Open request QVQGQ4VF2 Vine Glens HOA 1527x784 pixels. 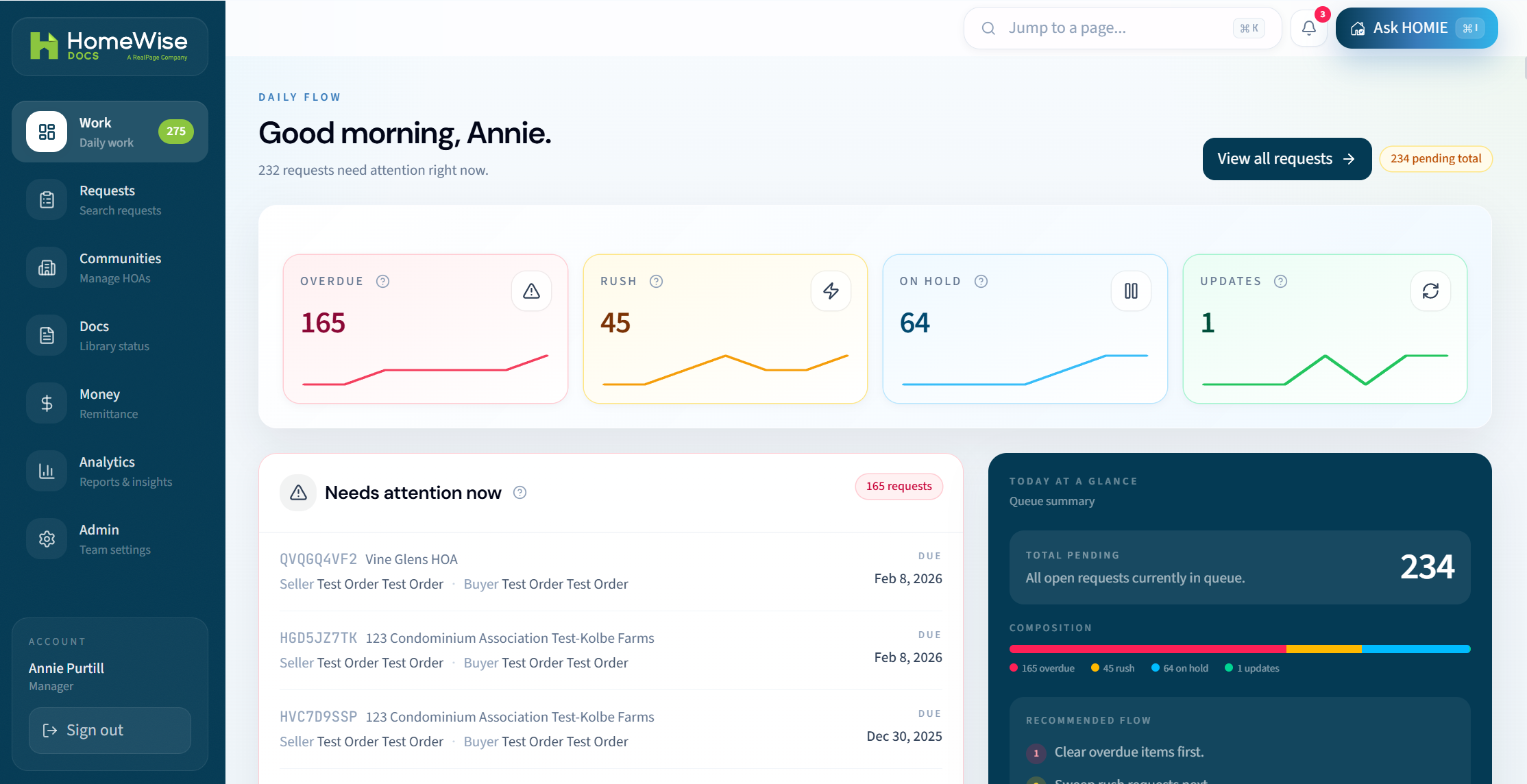tap(611, 572)
